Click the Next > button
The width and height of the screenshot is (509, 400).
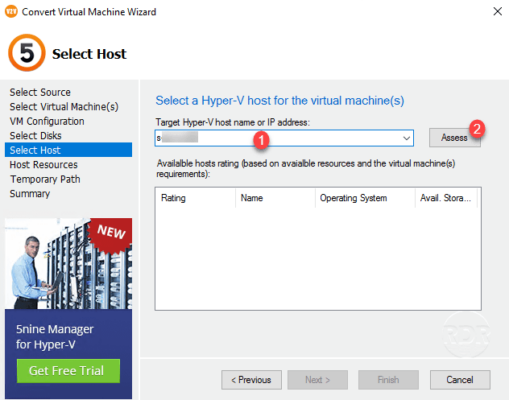coord(318,380)
